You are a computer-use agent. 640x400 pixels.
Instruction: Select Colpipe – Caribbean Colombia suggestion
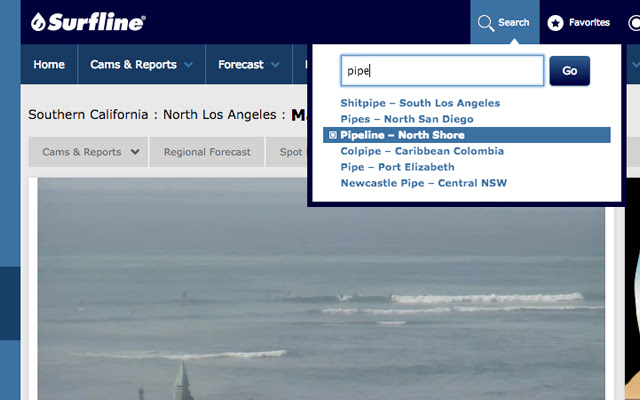422,151
